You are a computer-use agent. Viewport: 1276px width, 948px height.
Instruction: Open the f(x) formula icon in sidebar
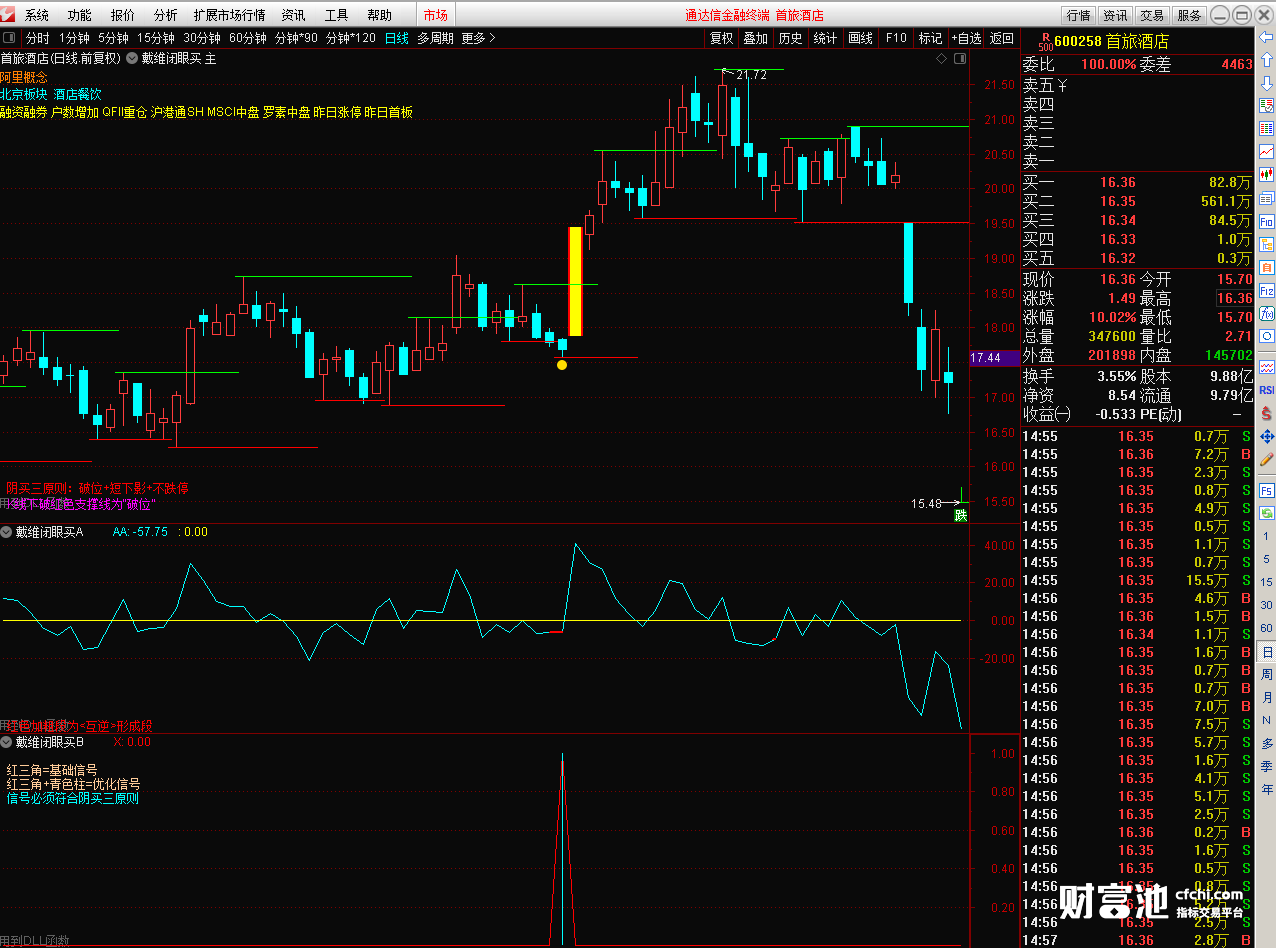pos(1266,312)
